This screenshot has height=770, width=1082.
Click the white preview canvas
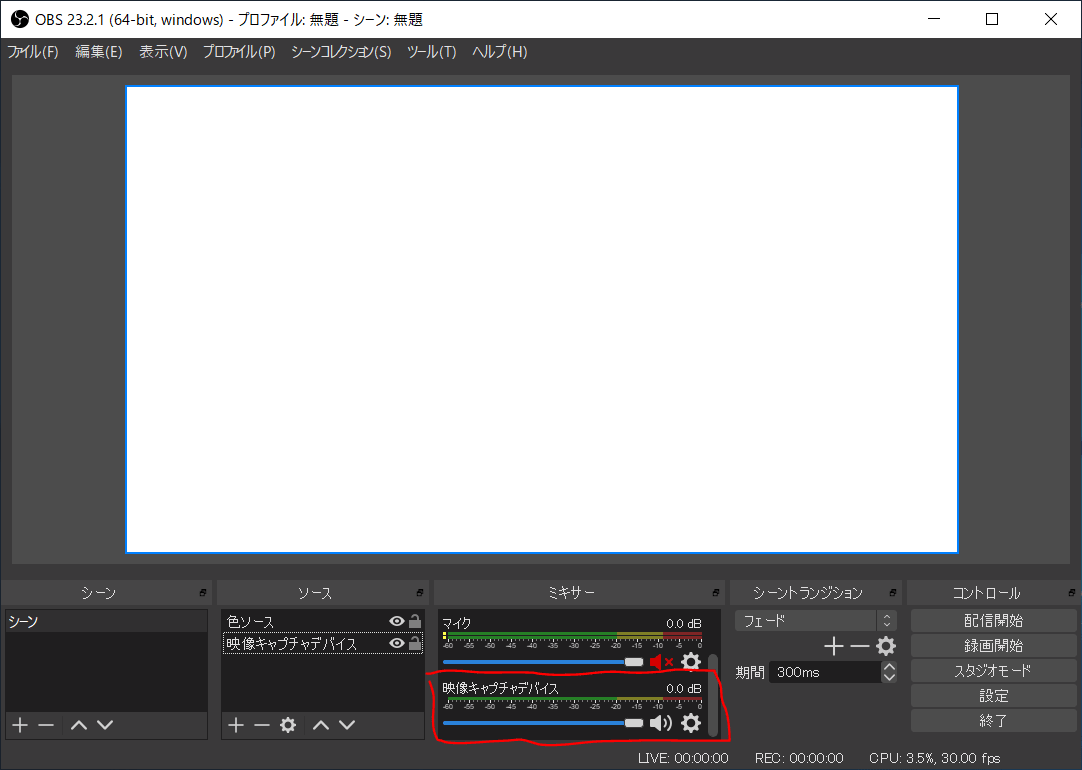(x=542, y=319)
